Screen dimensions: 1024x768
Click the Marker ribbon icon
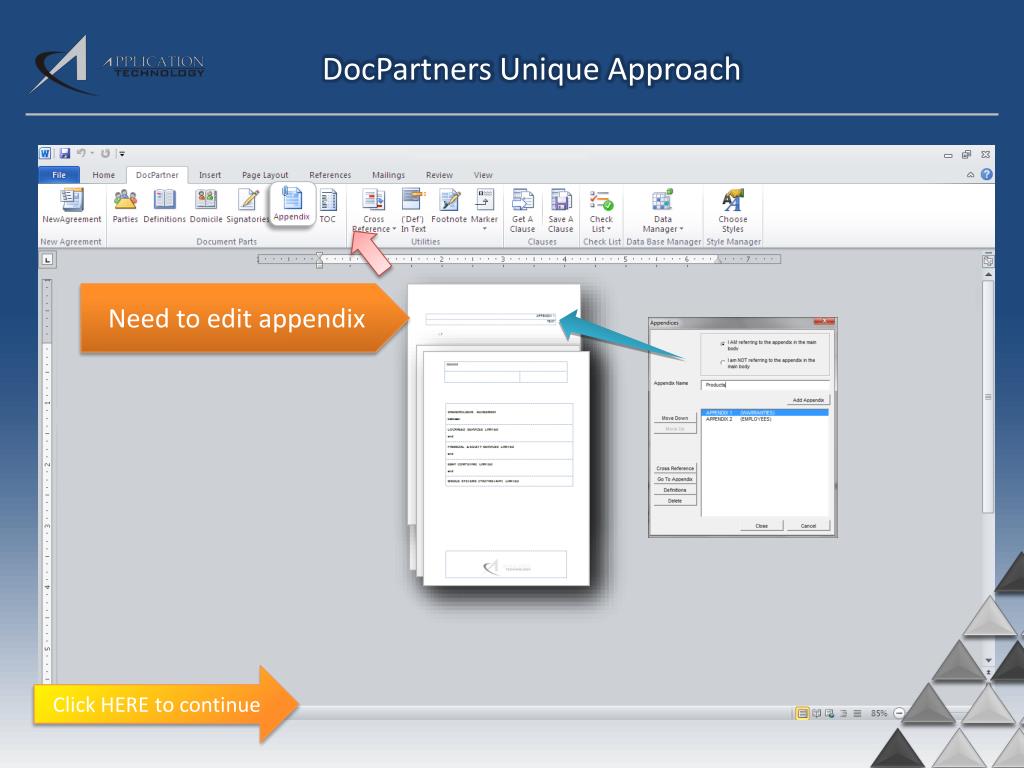point(485,199)
